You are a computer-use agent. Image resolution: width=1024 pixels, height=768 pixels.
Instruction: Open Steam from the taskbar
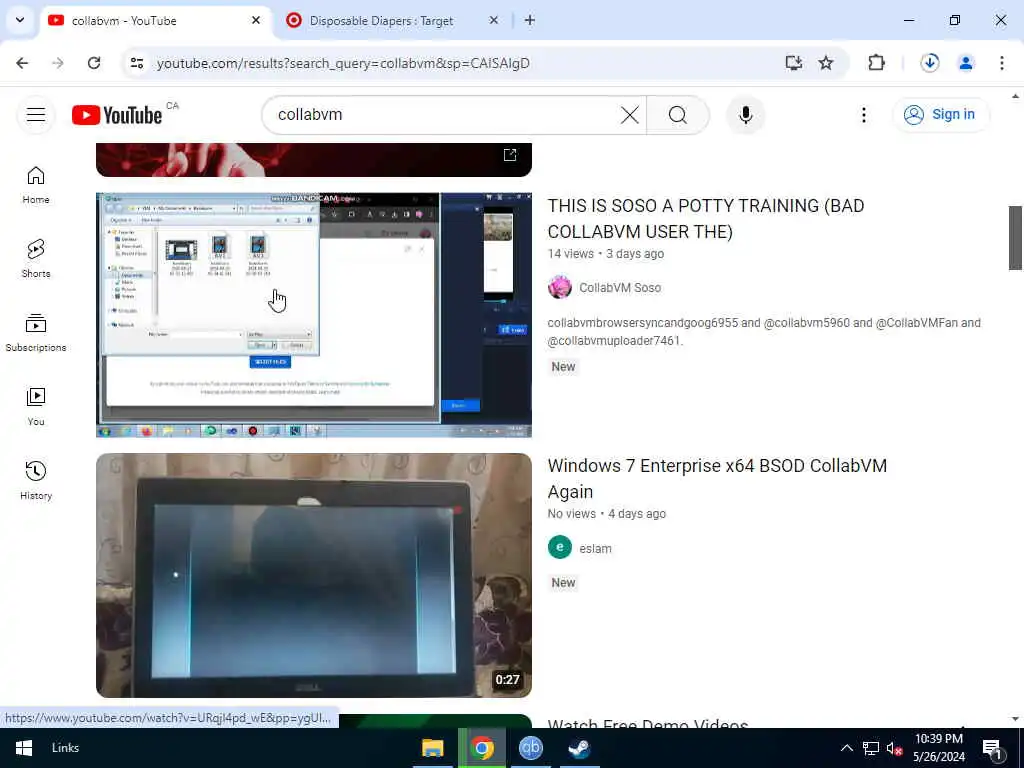coord(579,748)
